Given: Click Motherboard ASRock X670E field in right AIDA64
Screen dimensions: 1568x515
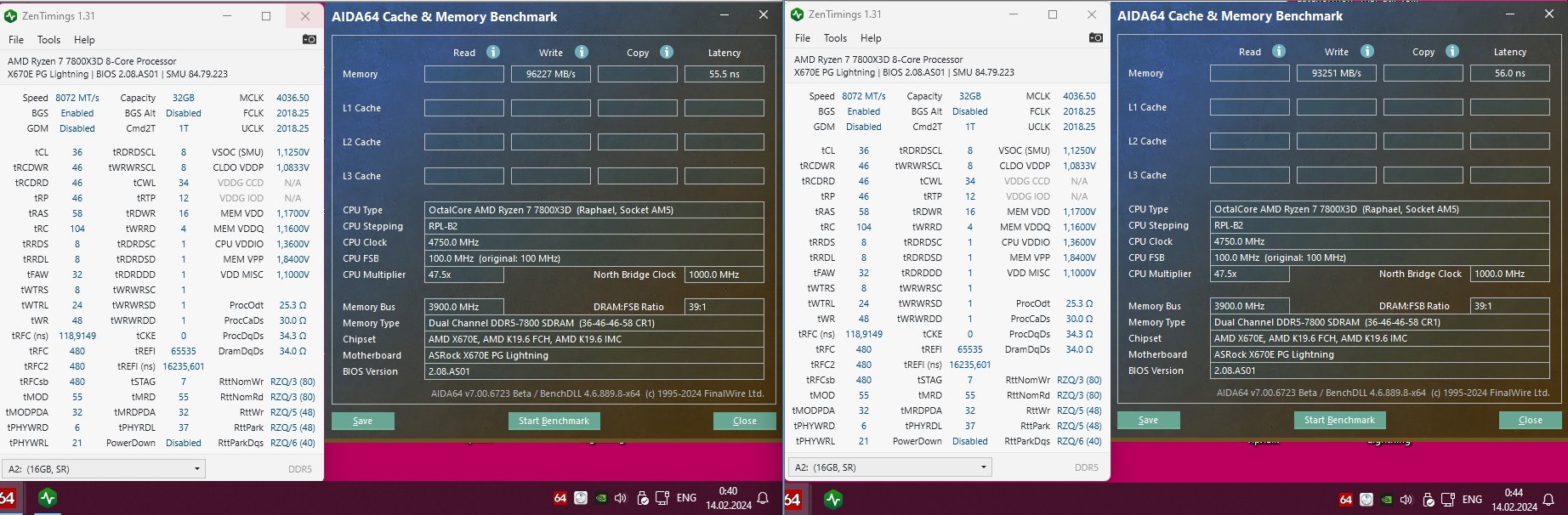Looking at the screenshot, I should click(1380, 354).
